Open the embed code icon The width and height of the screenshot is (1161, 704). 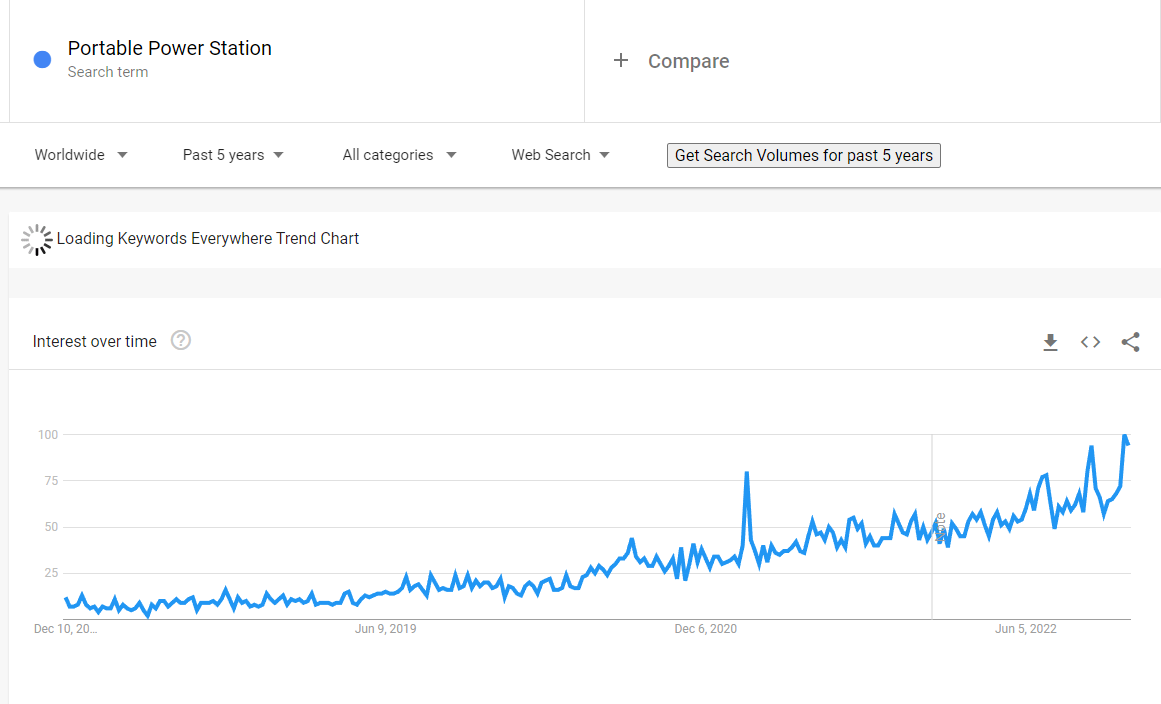click(1090, 342)
